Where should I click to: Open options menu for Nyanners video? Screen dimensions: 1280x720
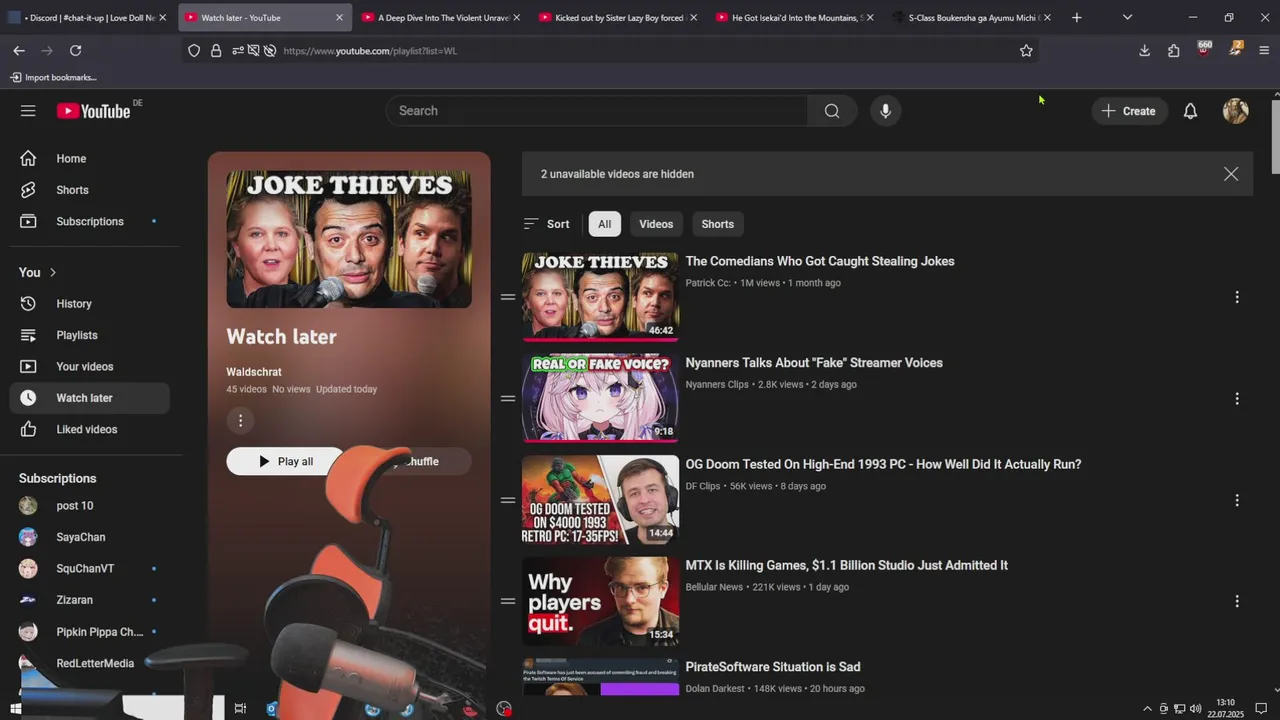pos(1237,398)
